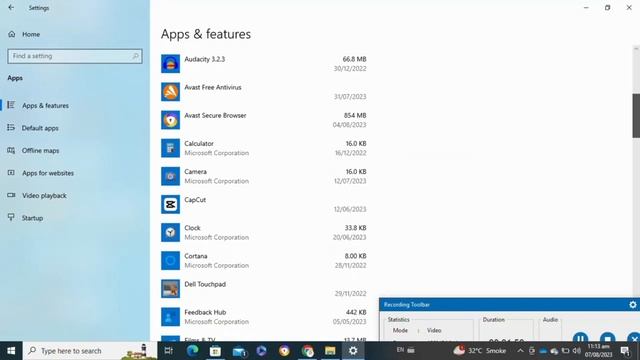Go back using the Settings back arrow

point(11,8)
